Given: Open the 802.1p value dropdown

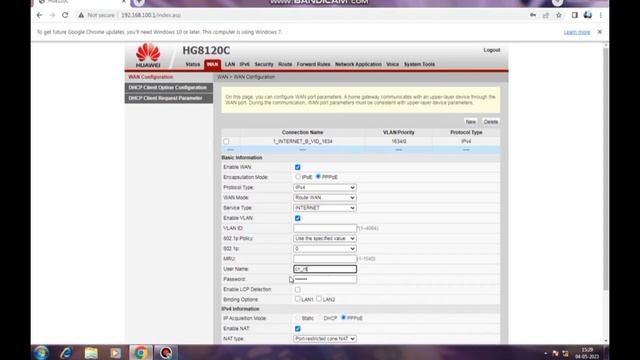Looking at the screenshot, I should coord(324,249).
